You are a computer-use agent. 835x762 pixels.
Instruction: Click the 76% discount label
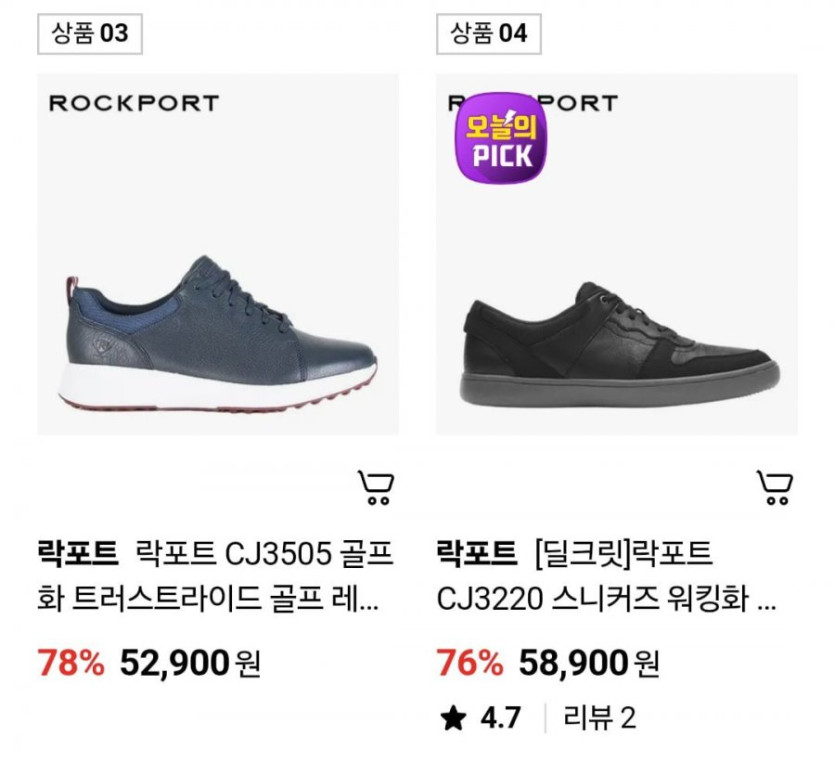point(469,662)
